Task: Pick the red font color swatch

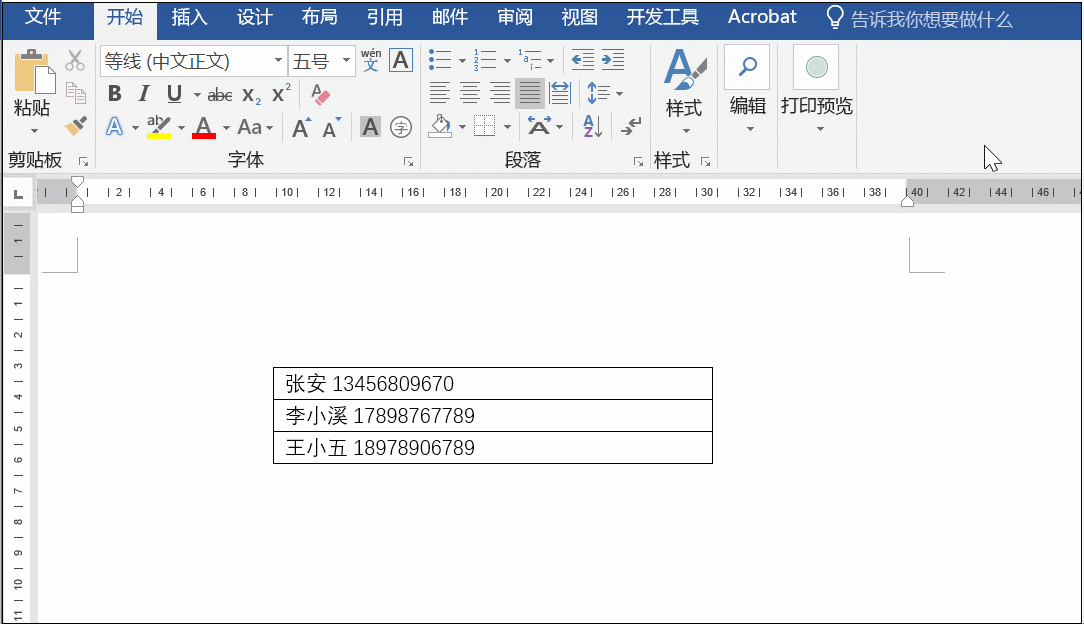Action: coord(204,127)
